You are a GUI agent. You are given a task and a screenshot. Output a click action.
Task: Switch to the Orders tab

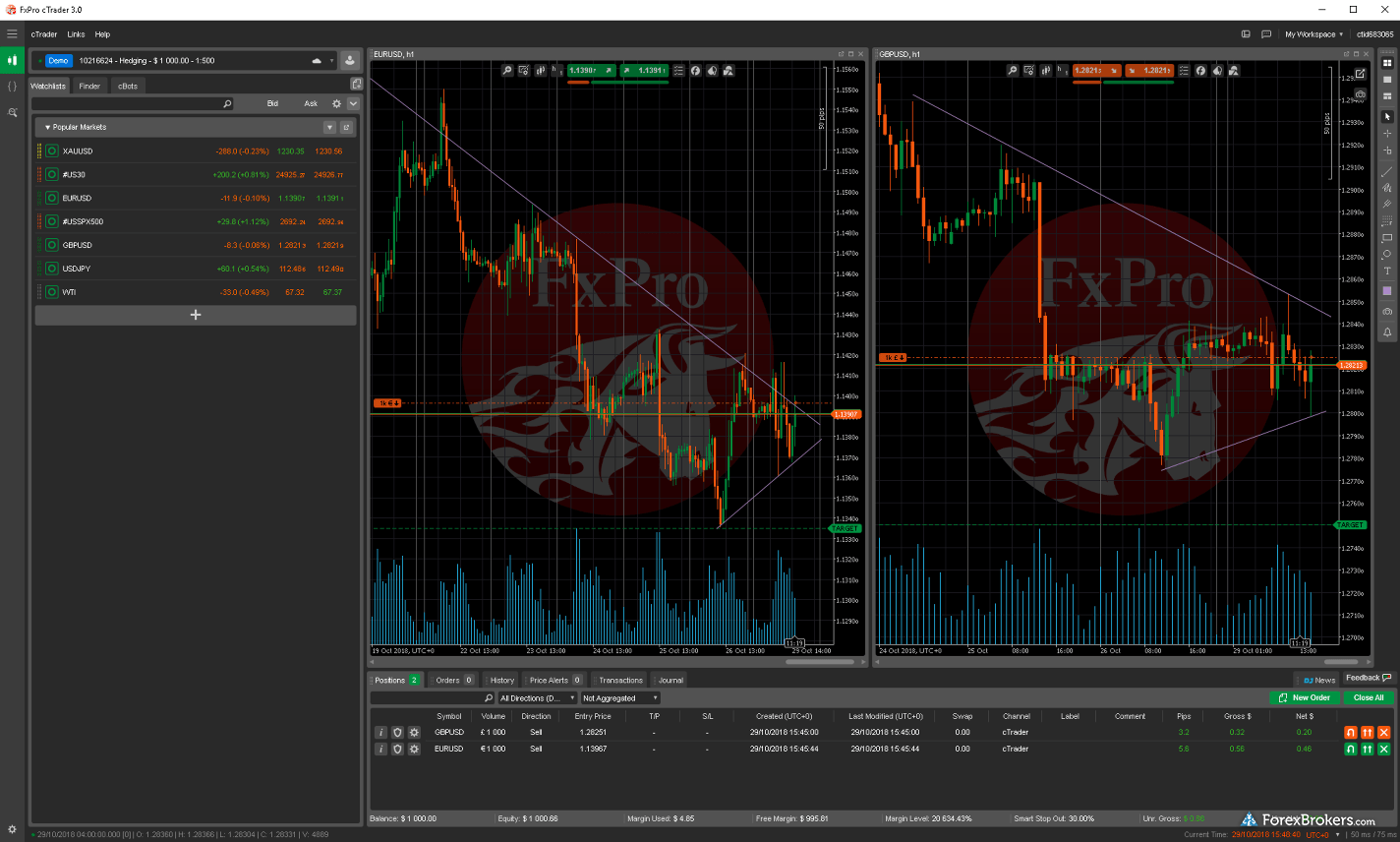pyautogui.click(x=454, y=680)
